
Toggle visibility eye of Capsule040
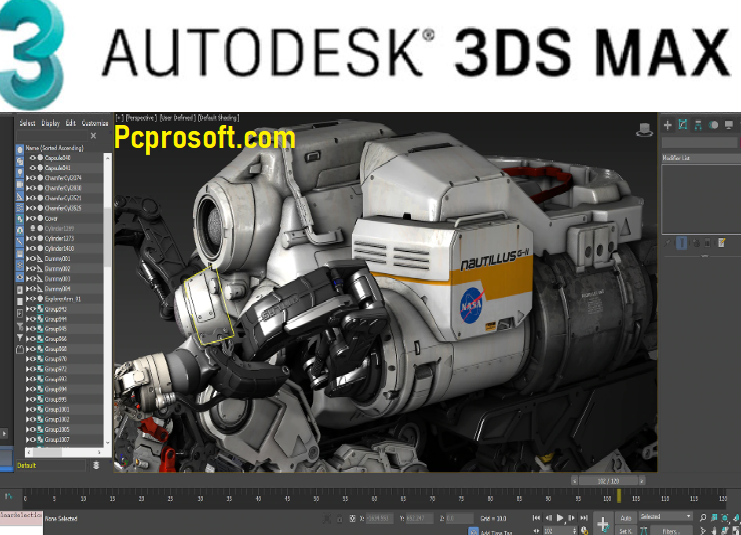tap(33, 158)
